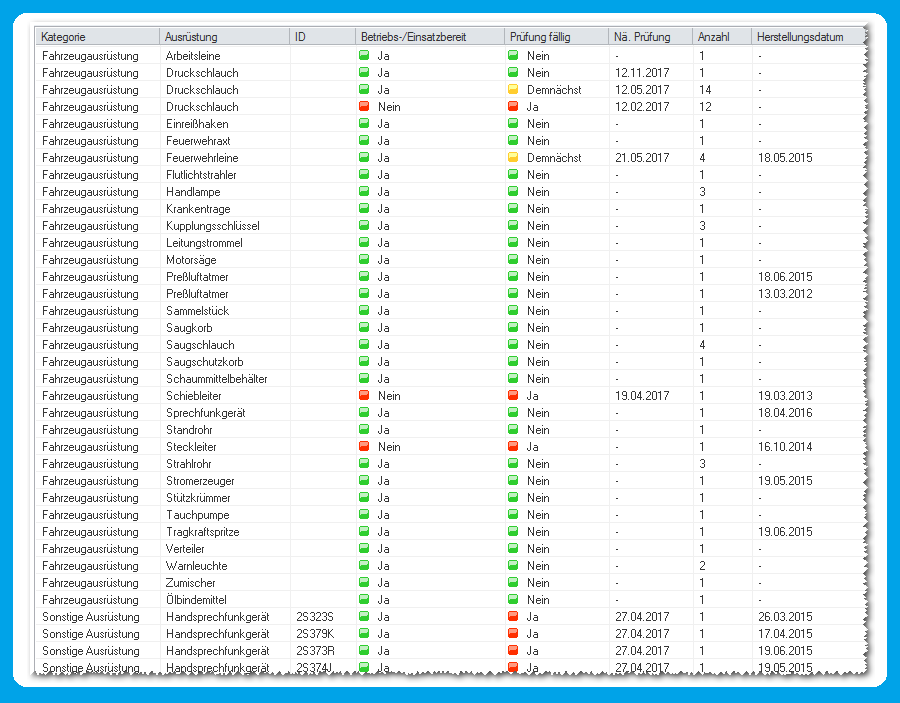Click the ID cell showing 2S379K

tap(310, 634)
